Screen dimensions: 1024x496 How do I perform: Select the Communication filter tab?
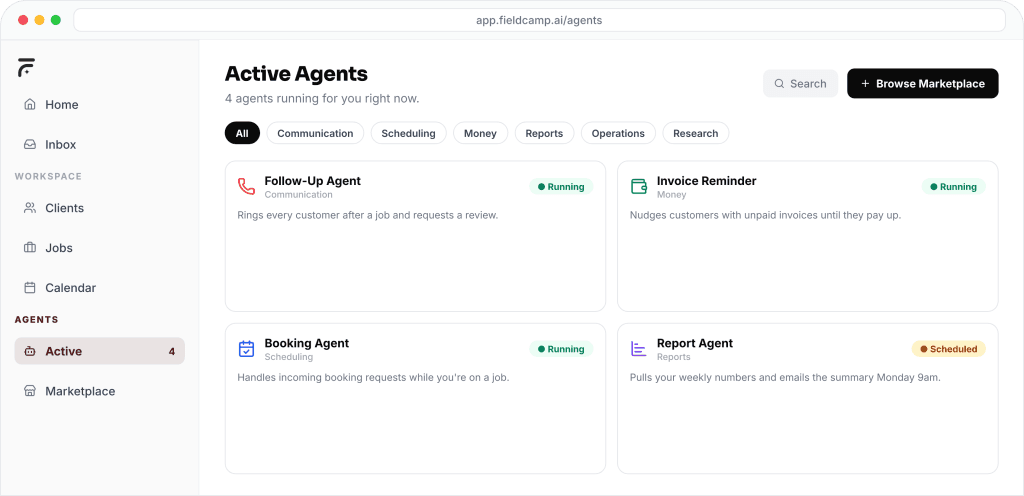(x=315, y=133)
